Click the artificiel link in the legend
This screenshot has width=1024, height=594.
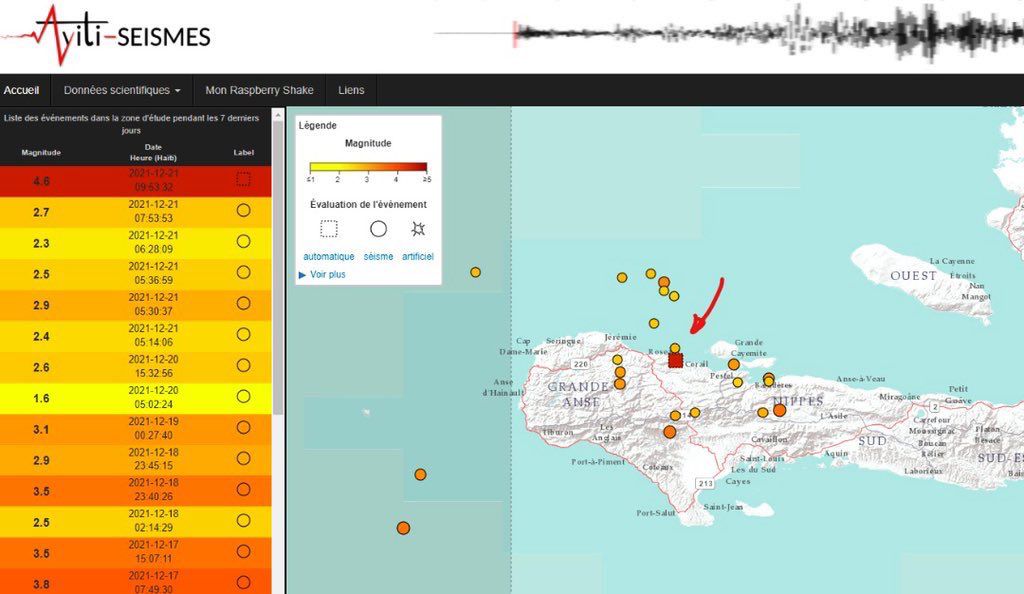click(x=418, y=257)
